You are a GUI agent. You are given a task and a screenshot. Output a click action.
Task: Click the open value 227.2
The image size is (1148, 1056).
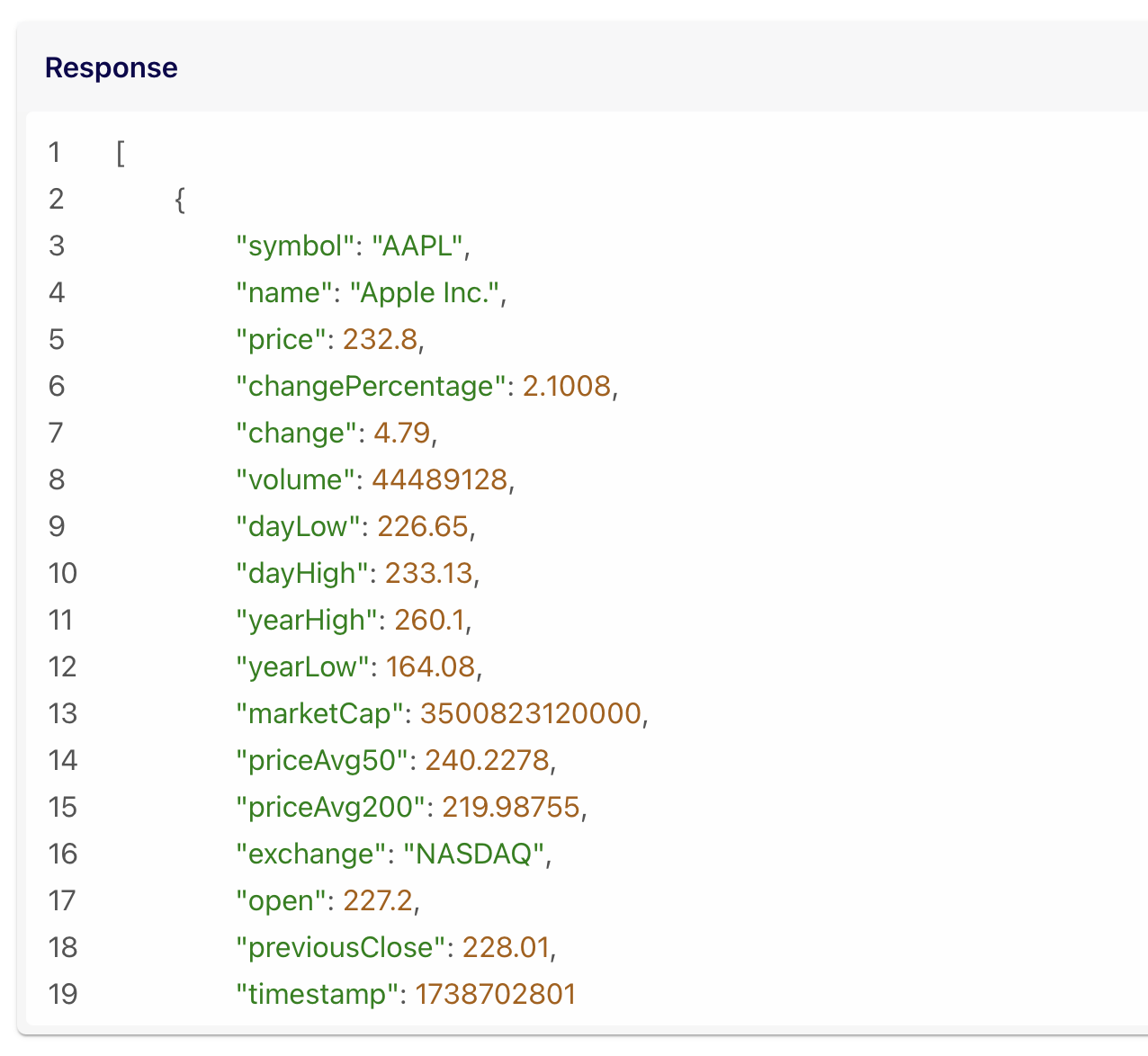(378, 900)
